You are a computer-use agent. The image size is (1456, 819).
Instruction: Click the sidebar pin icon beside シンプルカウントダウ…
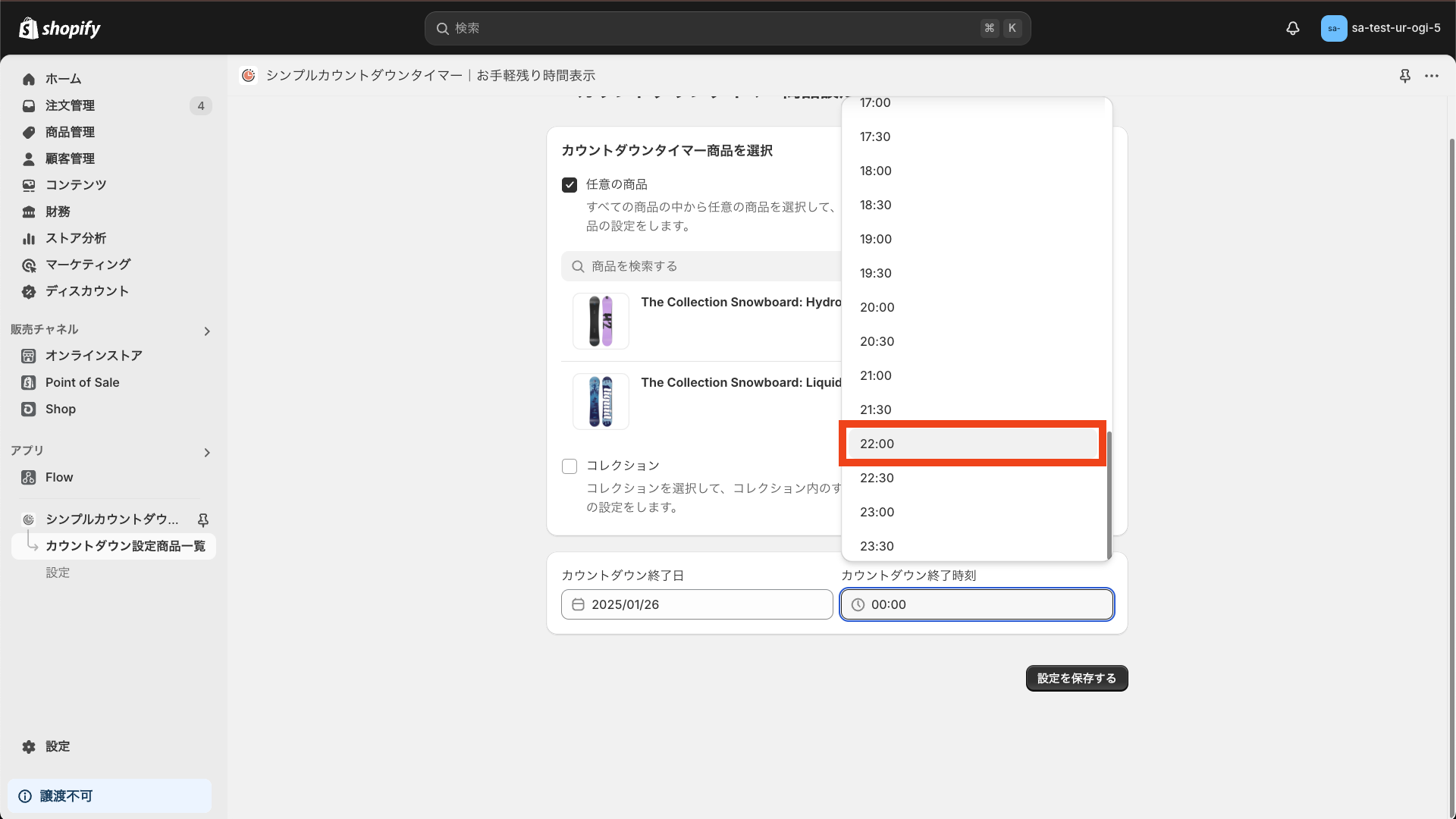202,519
